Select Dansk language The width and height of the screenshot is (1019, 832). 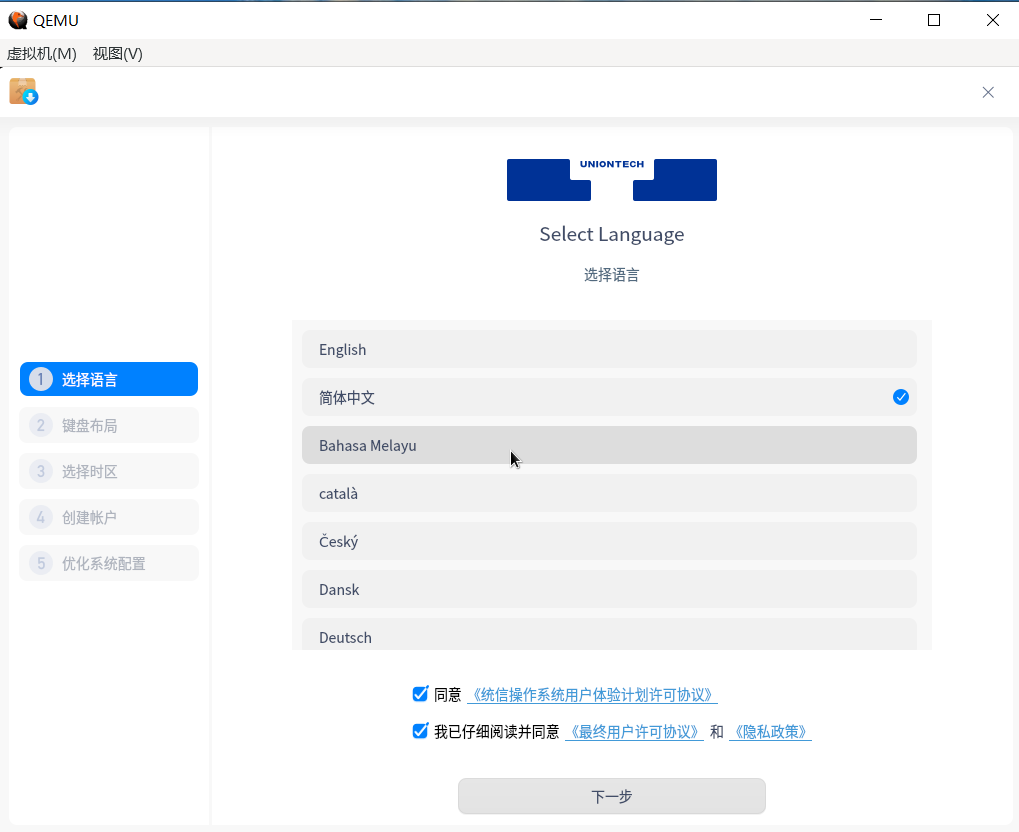609,590
